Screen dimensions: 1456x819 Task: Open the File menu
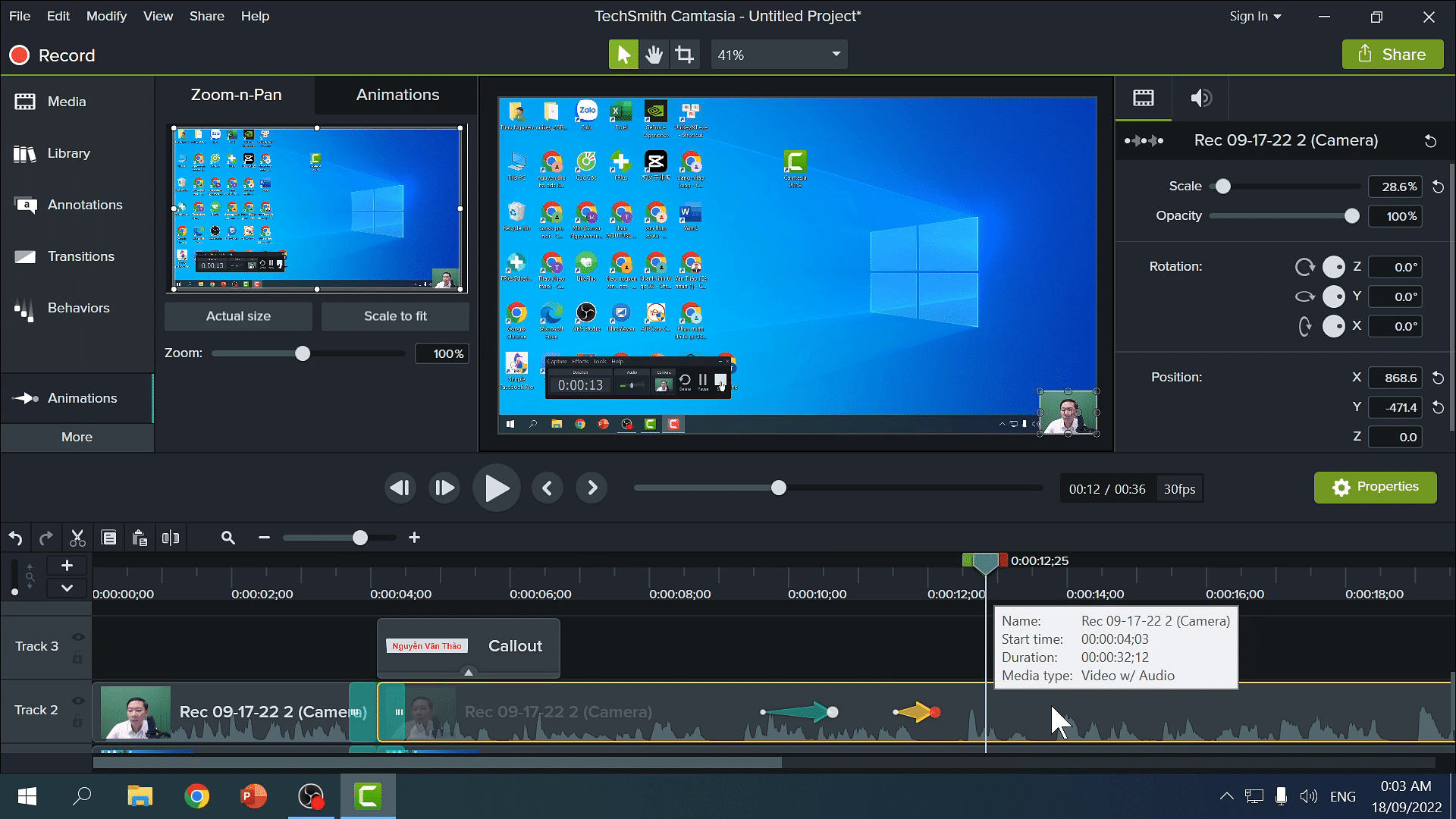pos(20,16)
